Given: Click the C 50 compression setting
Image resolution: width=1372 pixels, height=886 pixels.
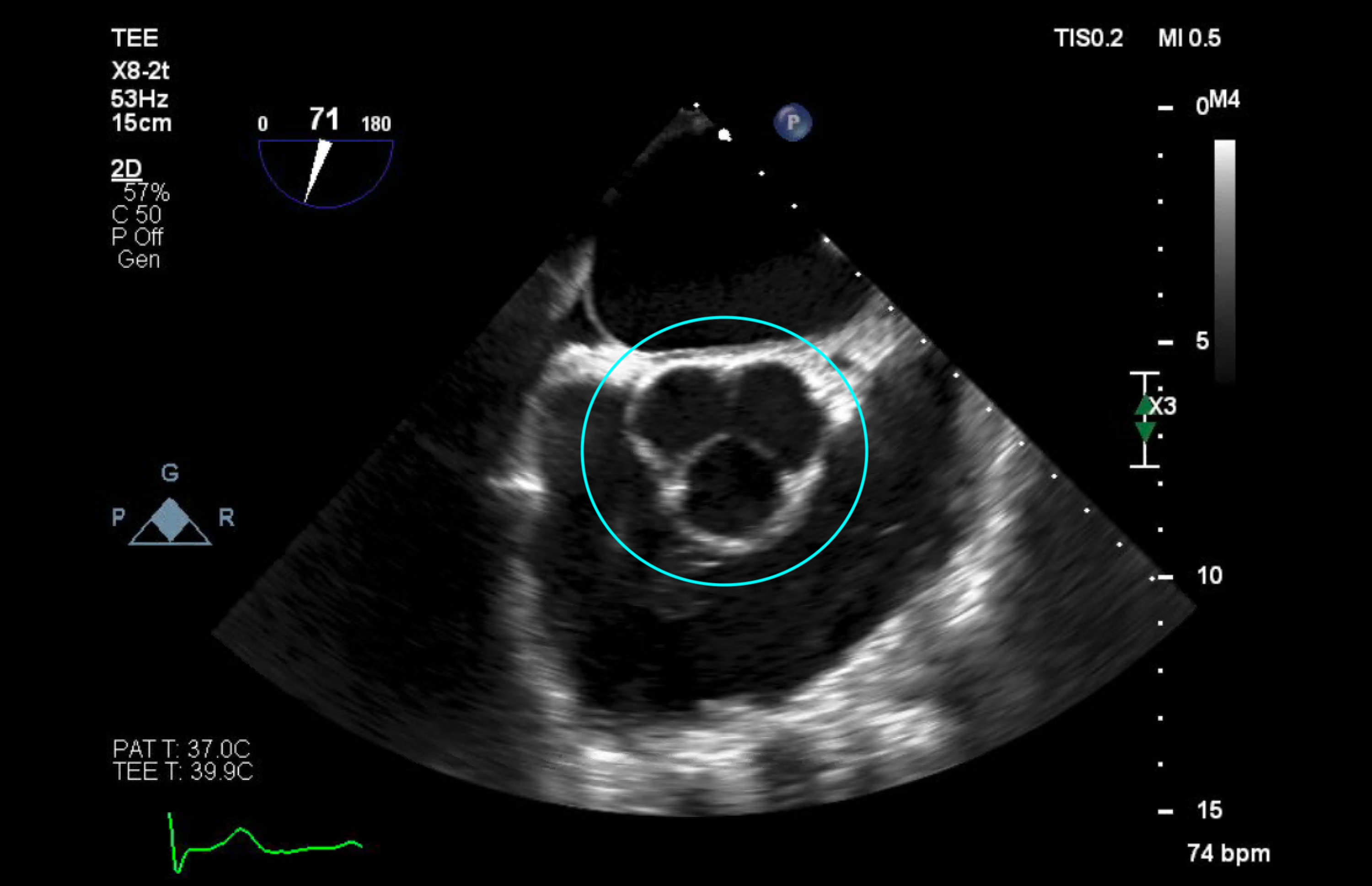Looking at the screenshot, I should click(x=136, y=214).
